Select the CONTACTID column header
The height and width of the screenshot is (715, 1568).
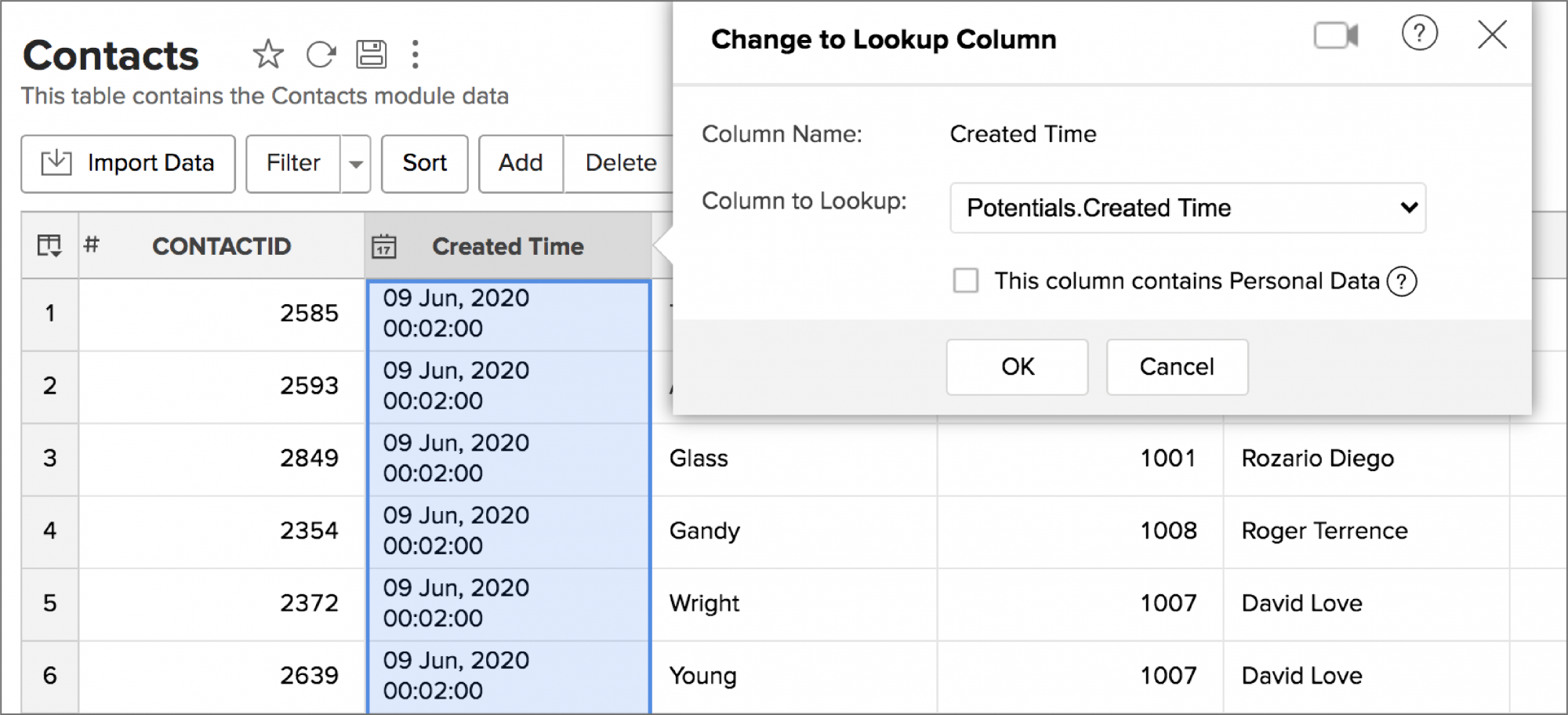[x=222, y=245]
